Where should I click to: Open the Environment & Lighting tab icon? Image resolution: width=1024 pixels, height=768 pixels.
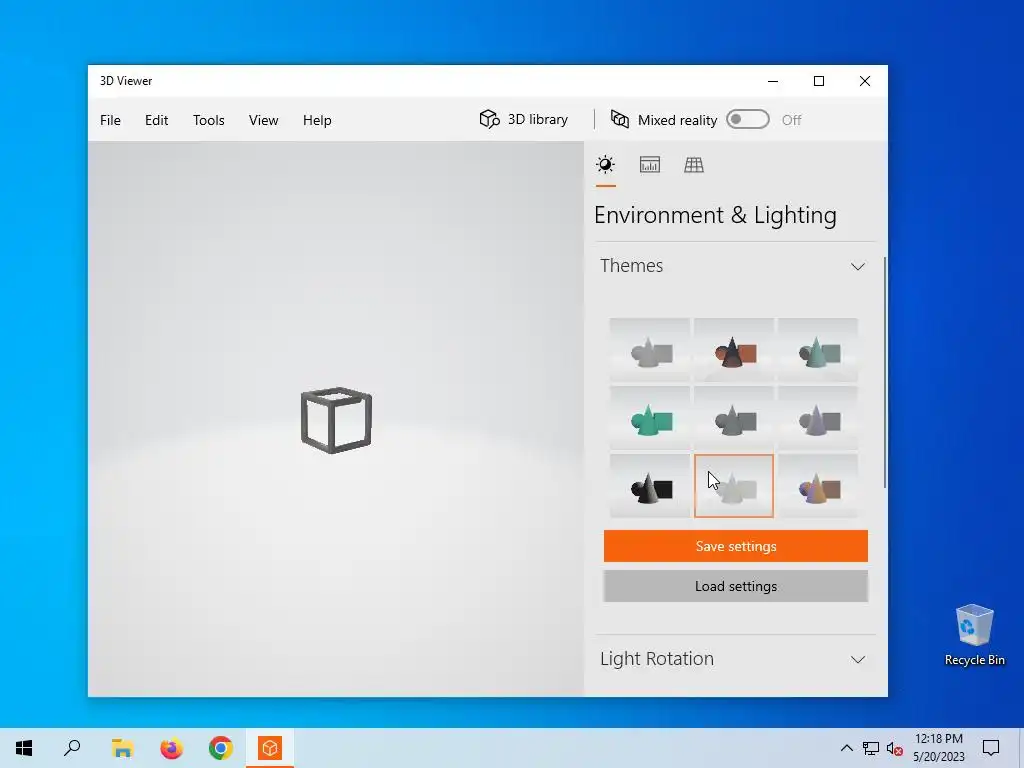pos(605,165)
